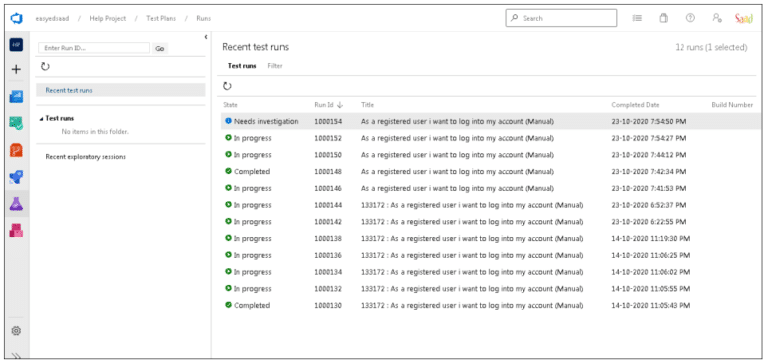Select the Test runs tab

[242, 66]
